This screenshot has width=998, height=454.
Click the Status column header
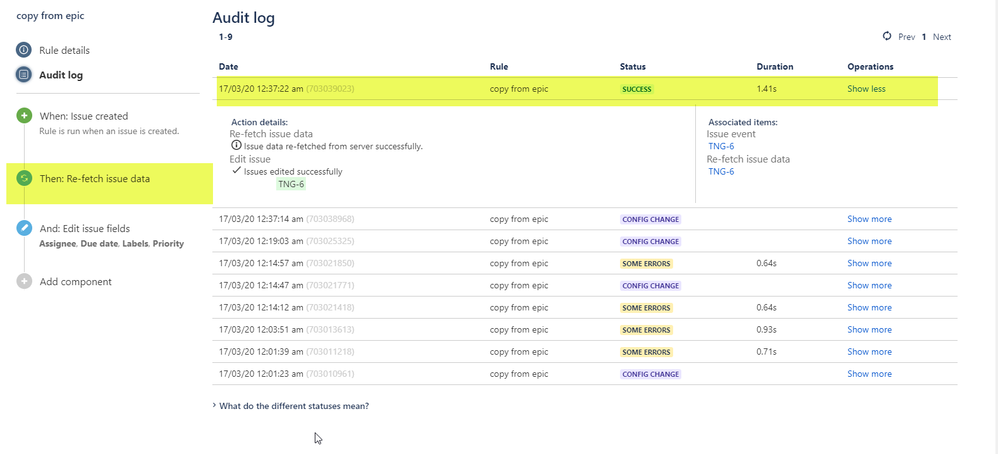point(633,66)
